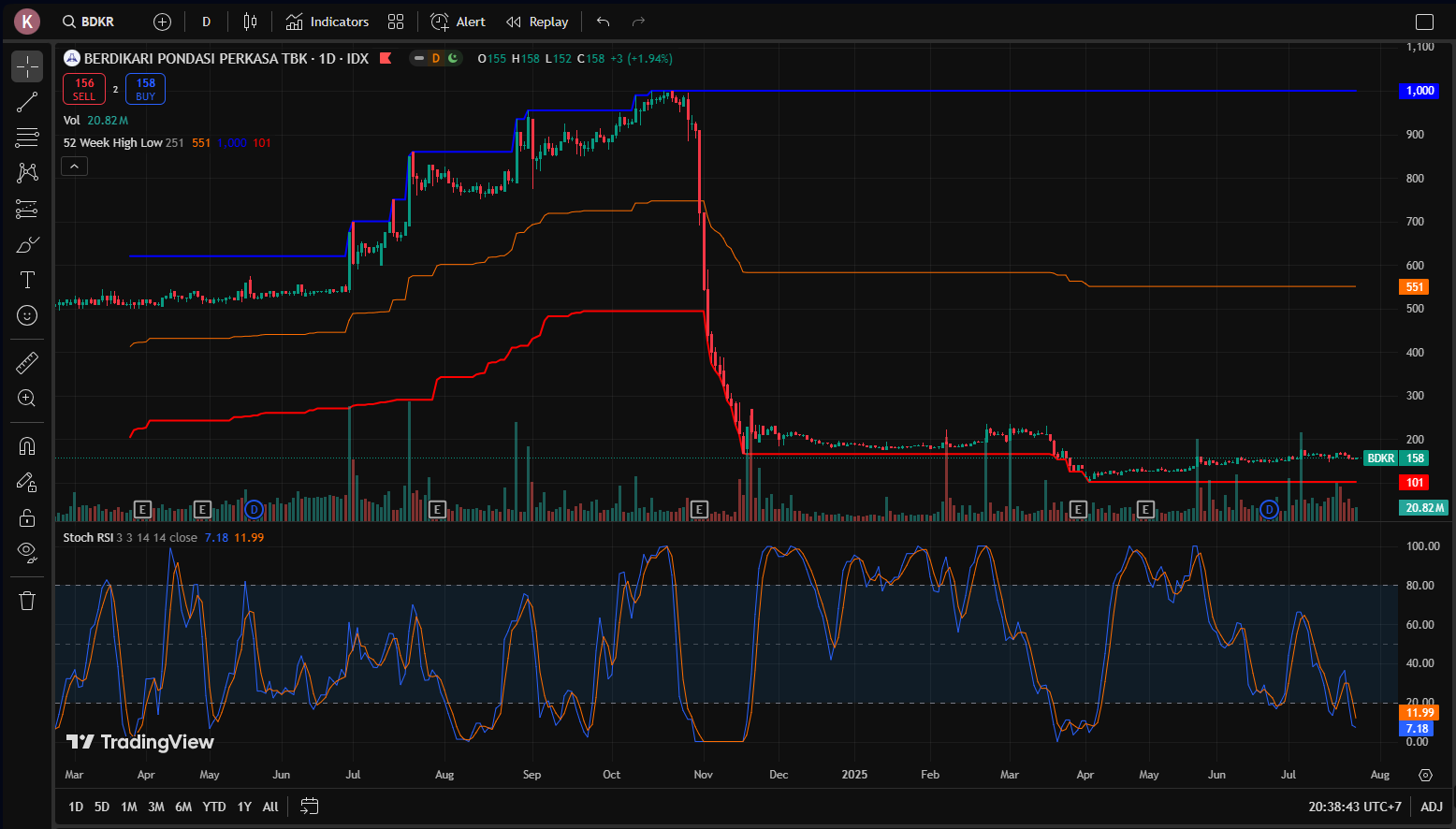Open user profile avatar K
Viewport: 1456px width, 829px height.
point(27,21)
